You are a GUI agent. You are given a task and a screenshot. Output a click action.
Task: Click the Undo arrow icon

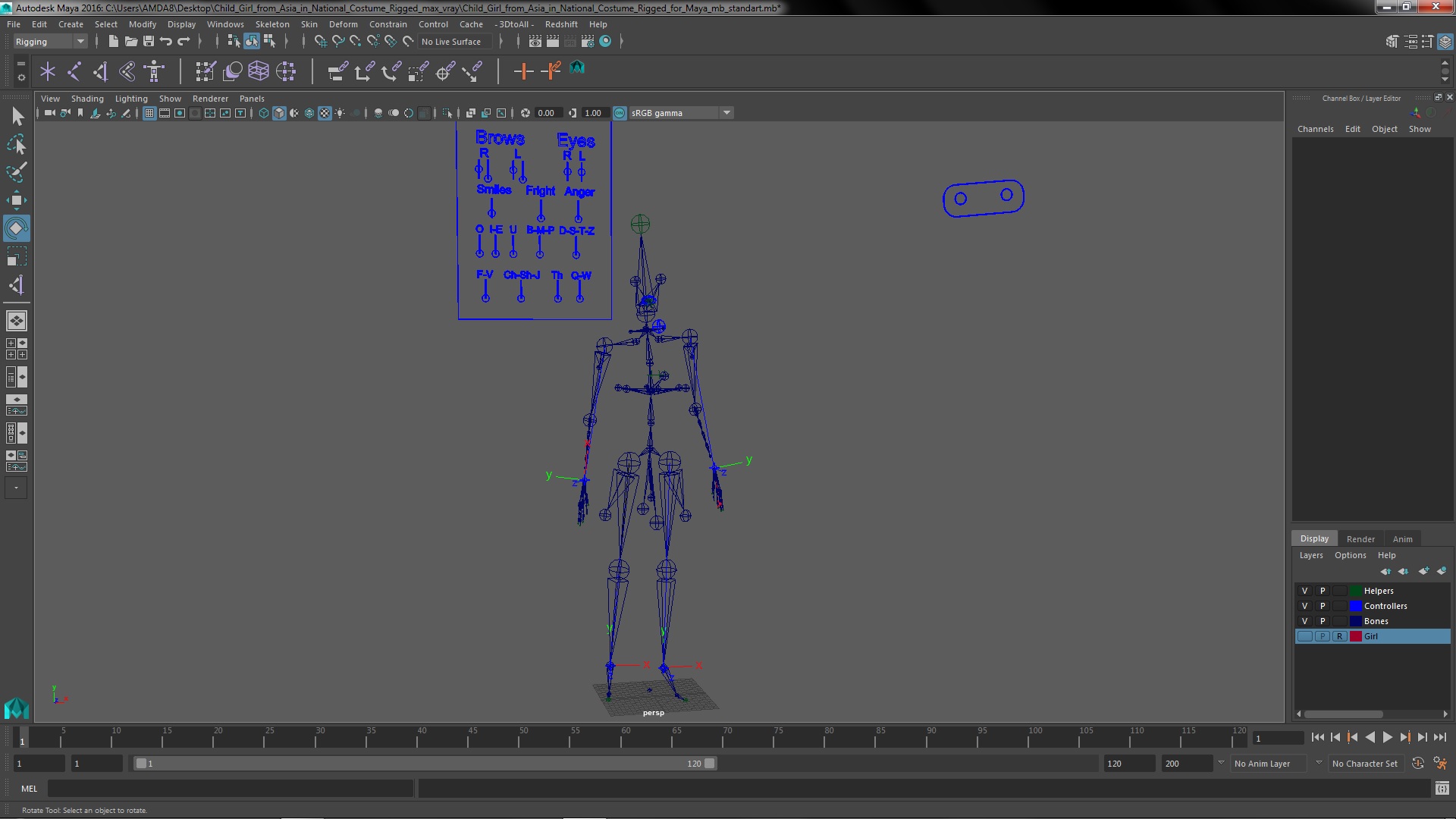(x=166, y=42)
